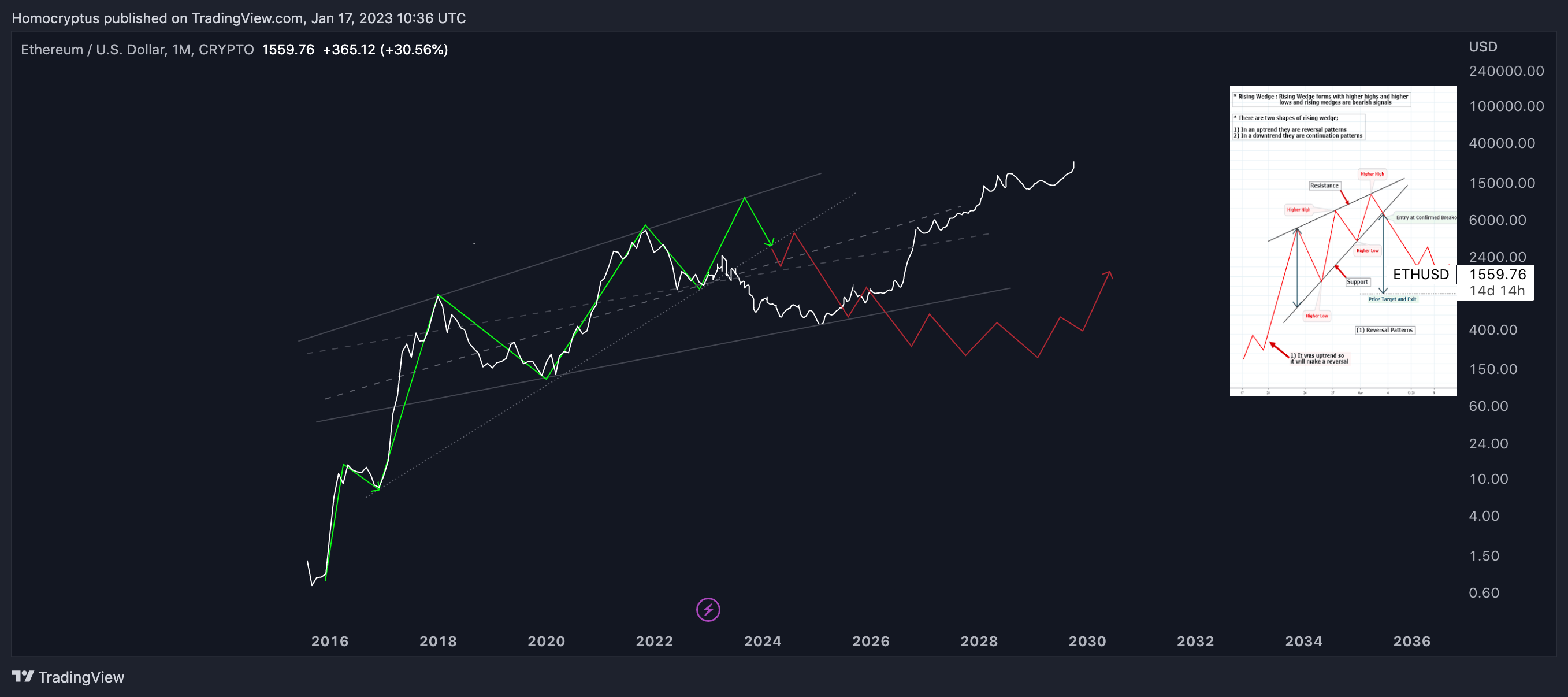Click the 14d 14h countdown label
Viewport: 1568px width, 697px height.
coord(1497,291)
